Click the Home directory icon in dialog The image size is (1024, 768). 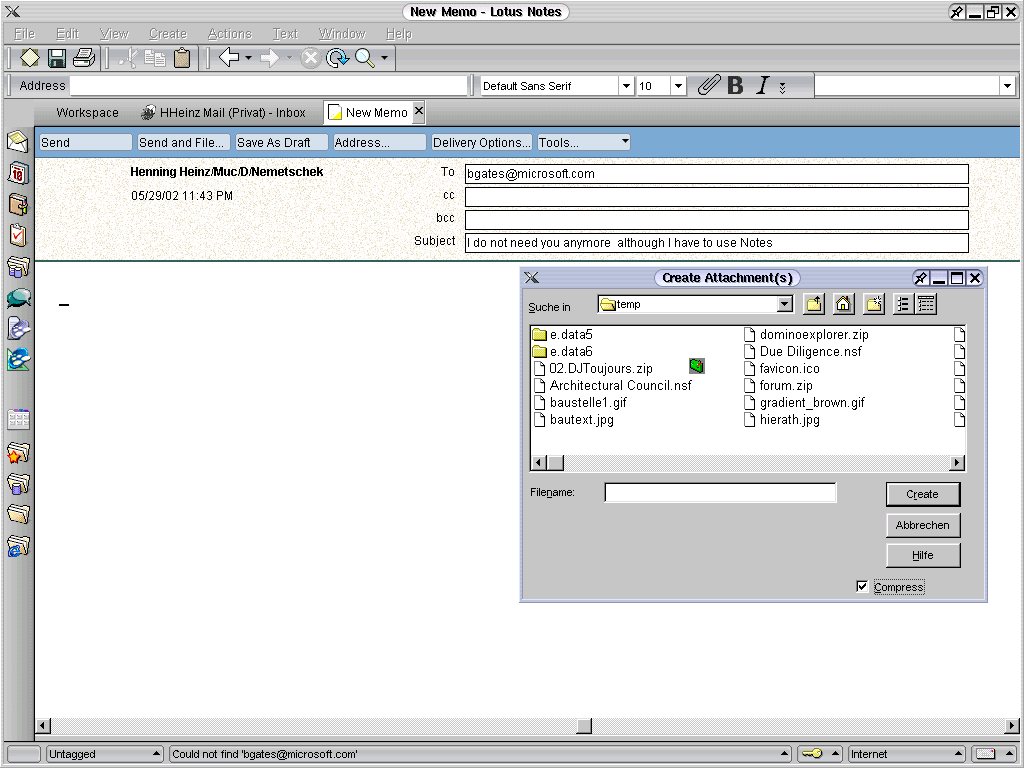tap(844, 304)
